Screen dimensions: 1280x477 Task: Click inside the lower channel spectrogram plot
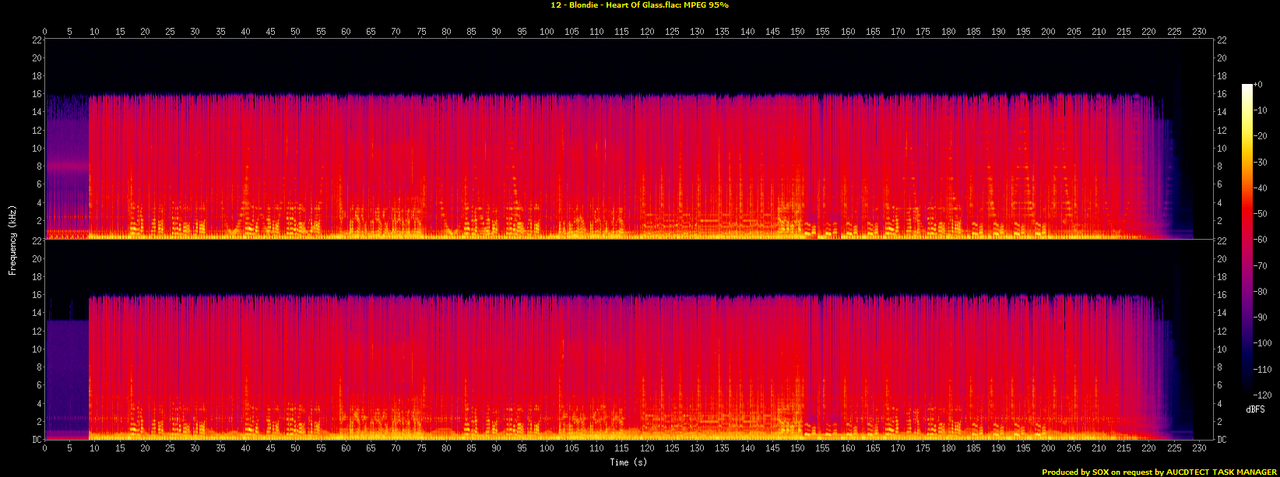point(628,340)
